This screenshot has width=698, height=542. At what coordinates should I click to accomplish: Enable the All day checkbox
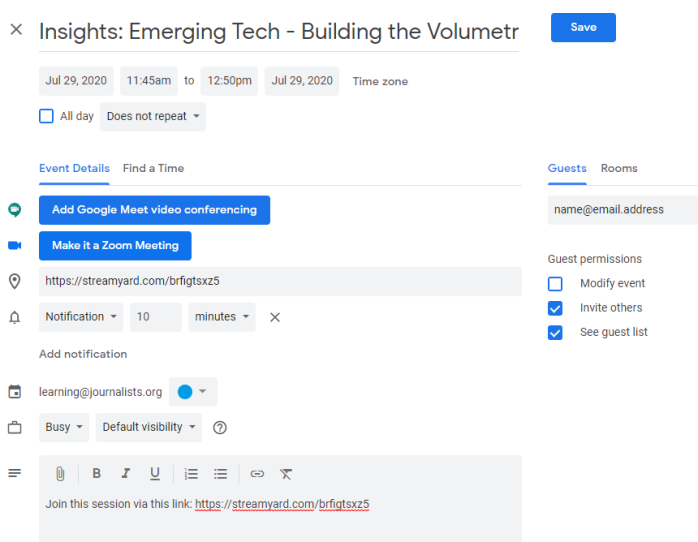pos(46,116)
